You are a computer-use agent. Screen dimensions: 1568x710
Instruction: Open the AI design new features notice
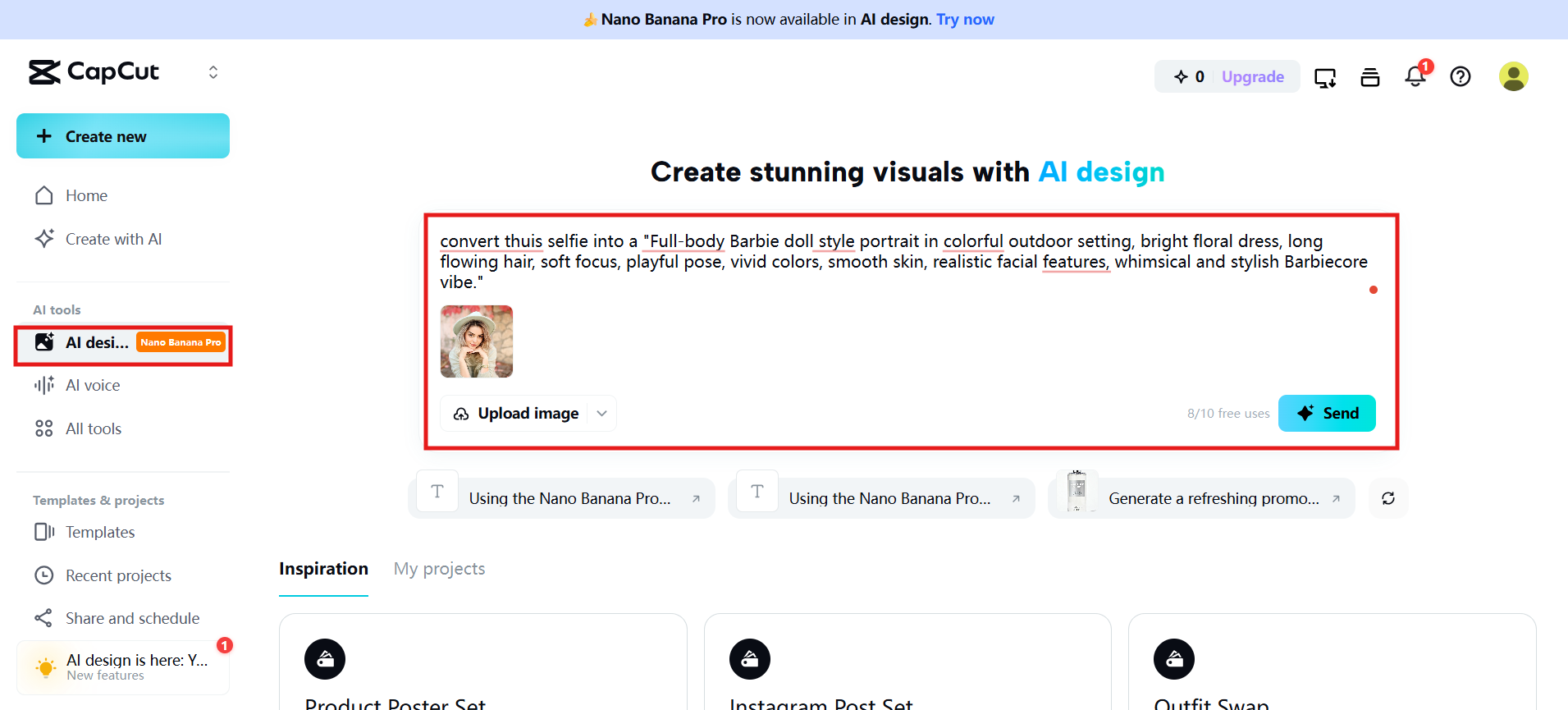pos(123,667)
